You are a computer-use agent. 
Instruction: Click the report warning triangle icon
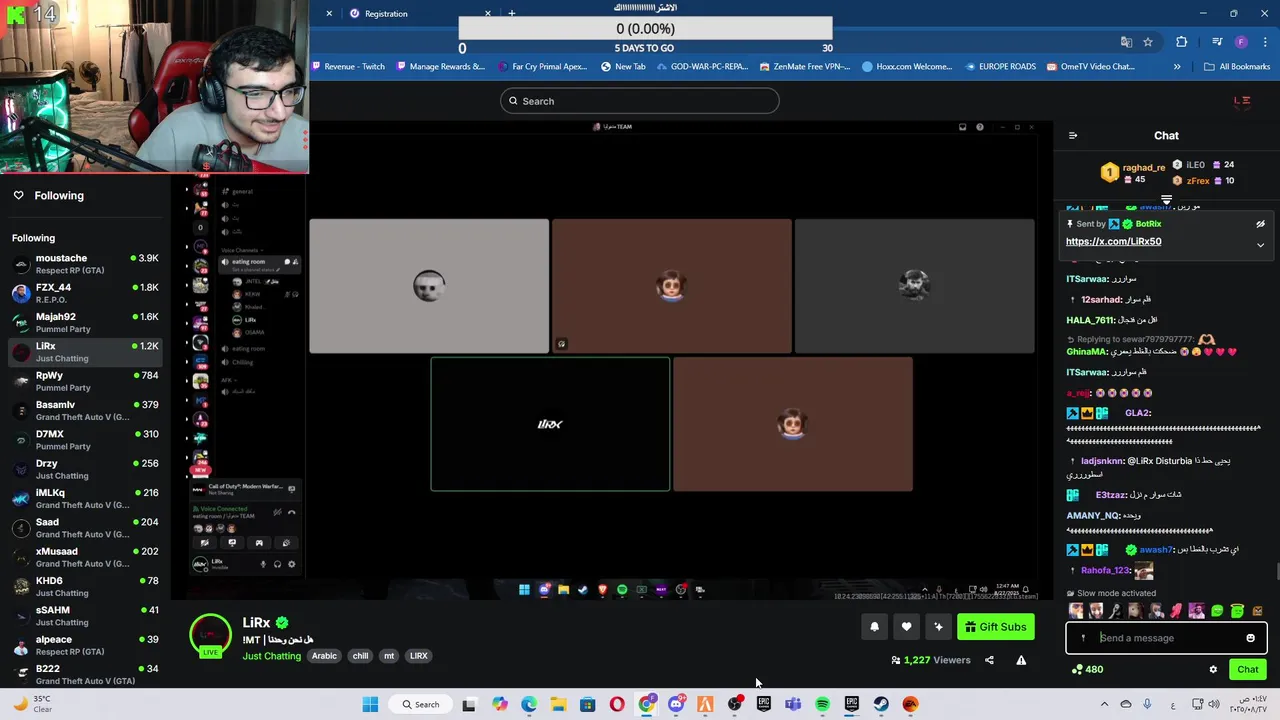pyautogui.click(x=1021, y=660)
